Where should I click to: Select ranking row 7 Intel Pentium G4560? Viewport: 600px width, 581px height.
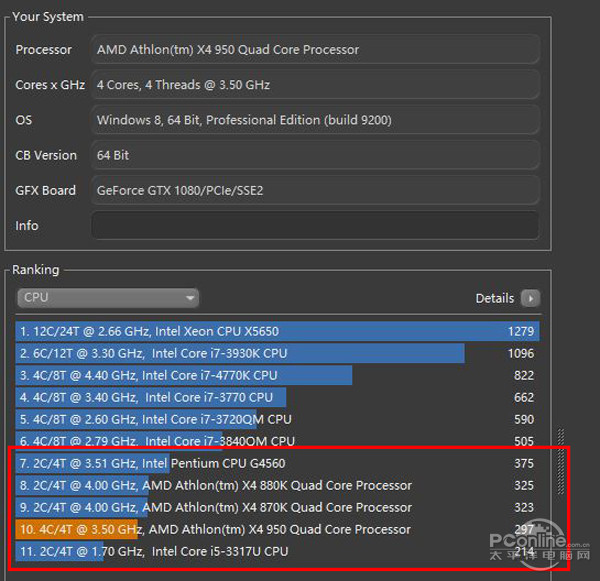[277, 463]
